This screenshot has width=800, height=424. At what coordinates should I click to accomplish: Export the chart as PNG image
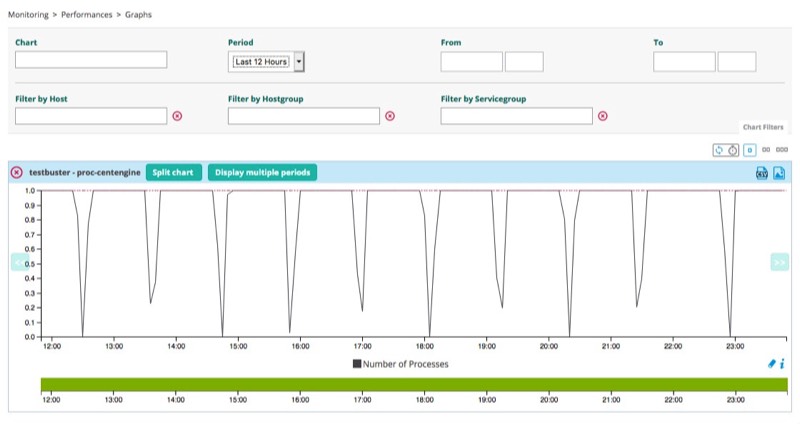pyautogui.click(x=778, y=173)
